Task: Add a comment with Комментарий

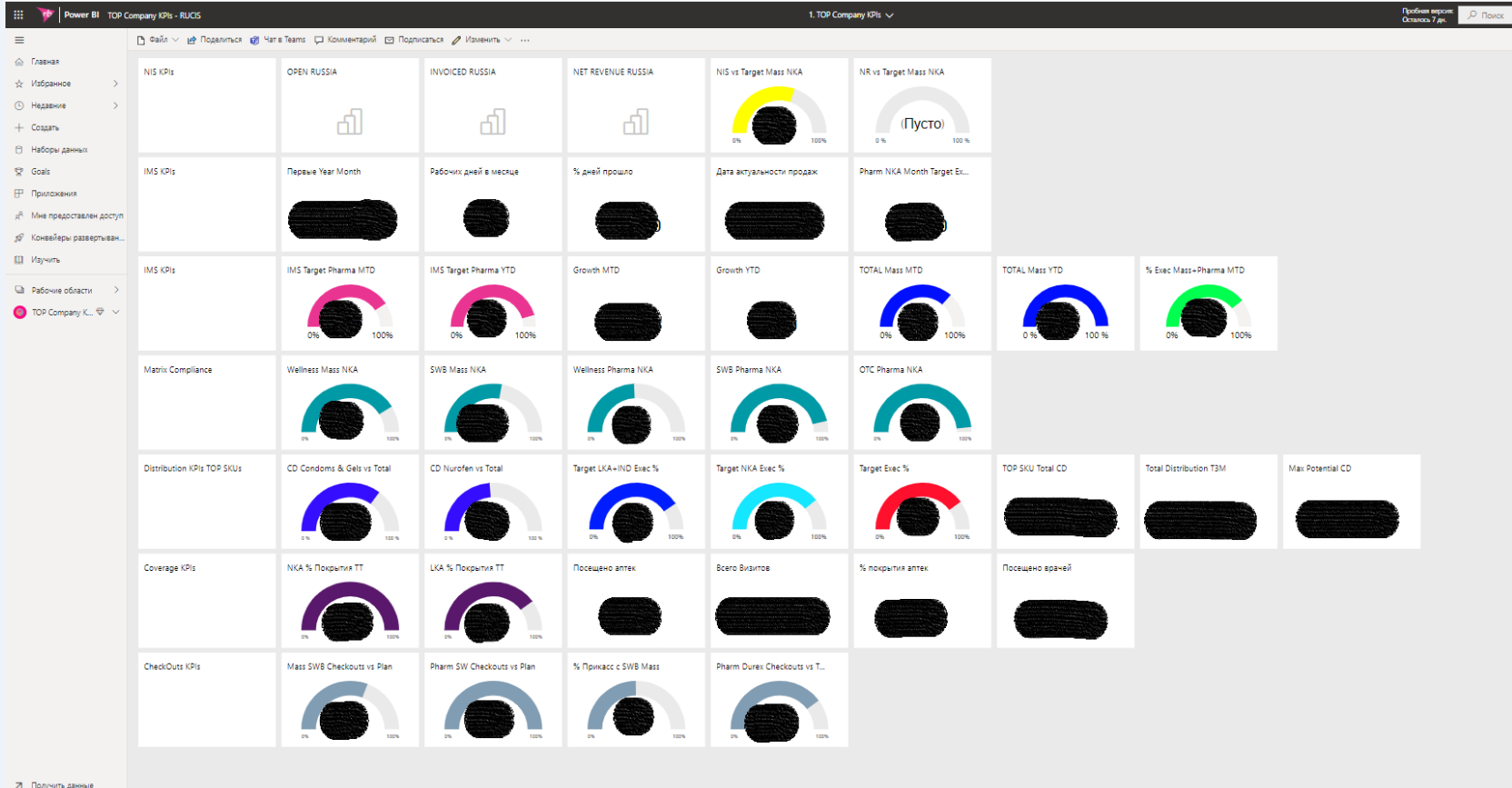Action: tap(345, 40)
